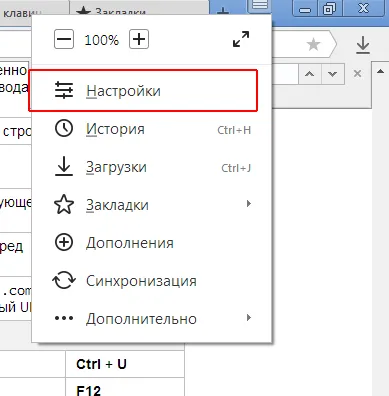The height and width of the screenshot is (396, 389).
Task: Enter fullscreen mode via arrows icon
Action: point(241,39)
